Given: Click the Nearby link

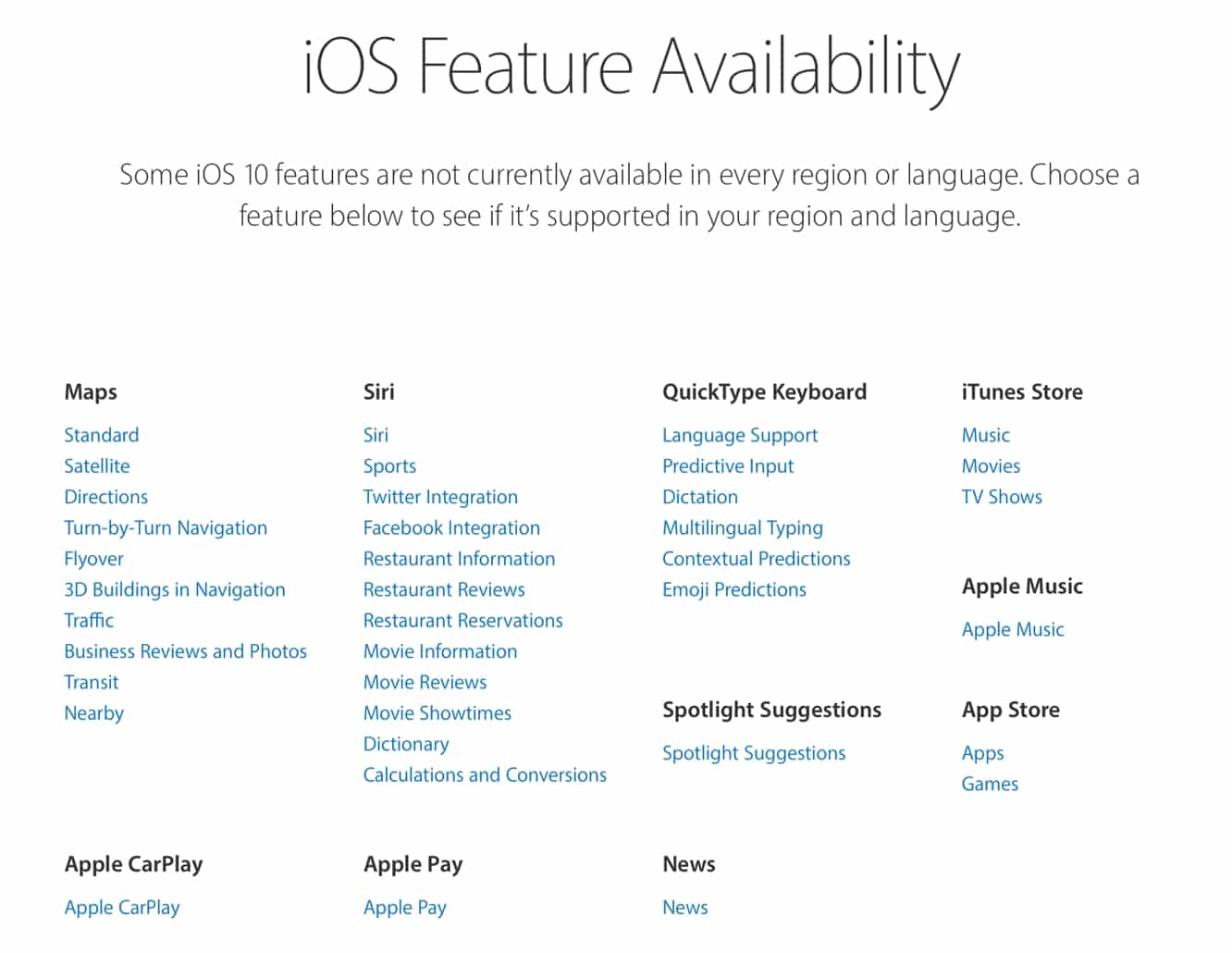Looking at the screenshot, I should 94,713.
